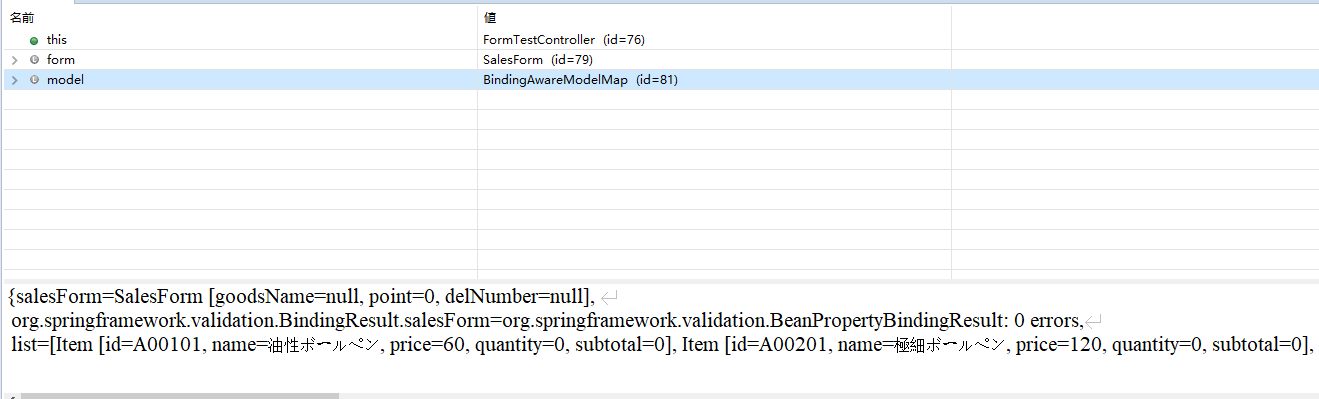The height and width of the screenshot is (399, 1319).
Task: Expand the model variable row
Action: click(15, 80)
